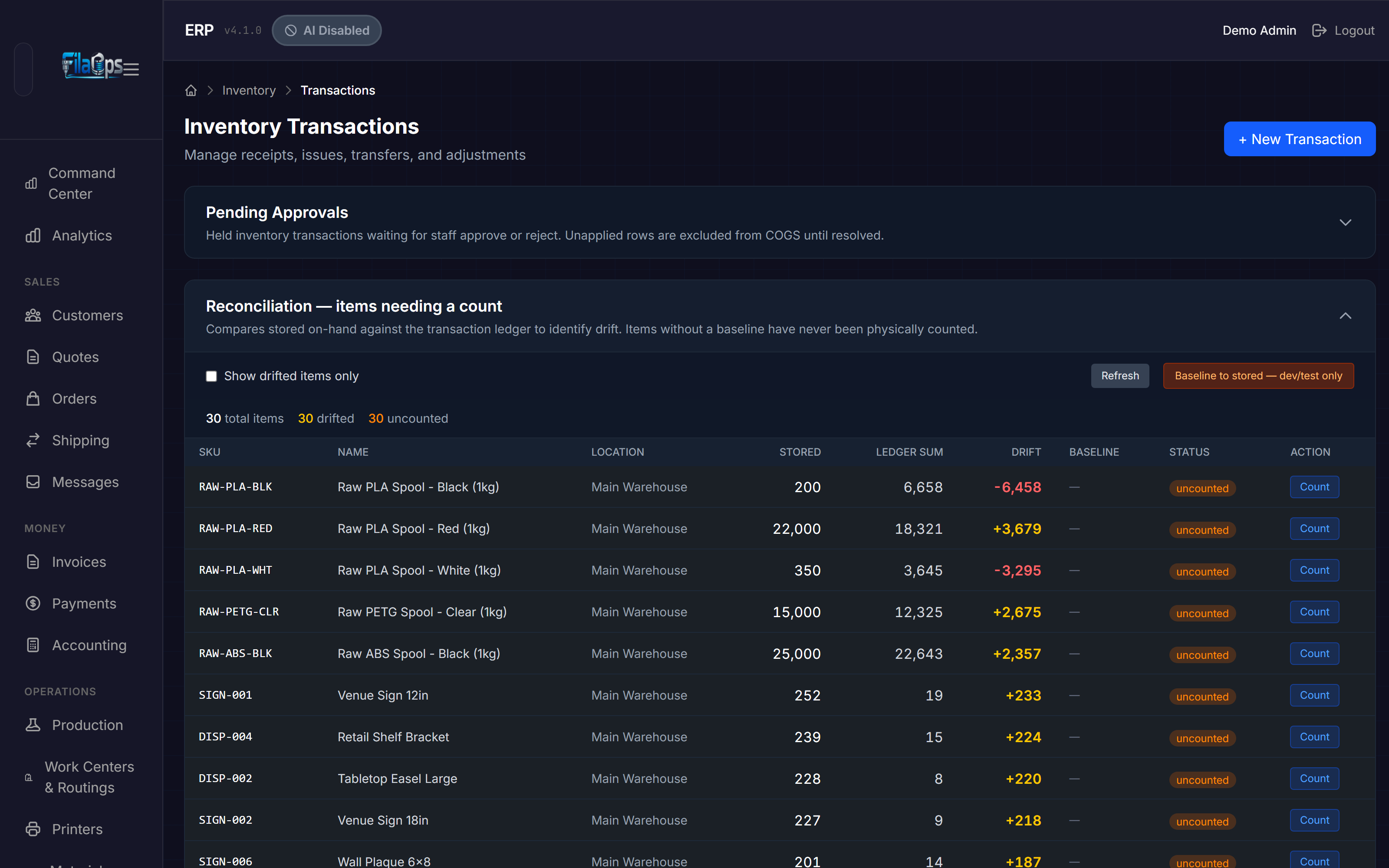The width and height of the screenshot is (1389, 868).
Task: Open the Orders sidebar item
Action: (82, 398)
